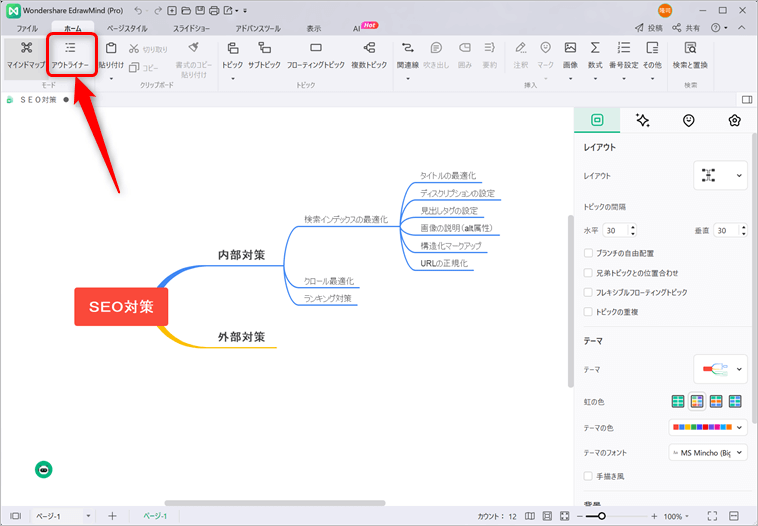Select the マインドマップ mode button
The image size is (758, 526).
coord(26,54)
